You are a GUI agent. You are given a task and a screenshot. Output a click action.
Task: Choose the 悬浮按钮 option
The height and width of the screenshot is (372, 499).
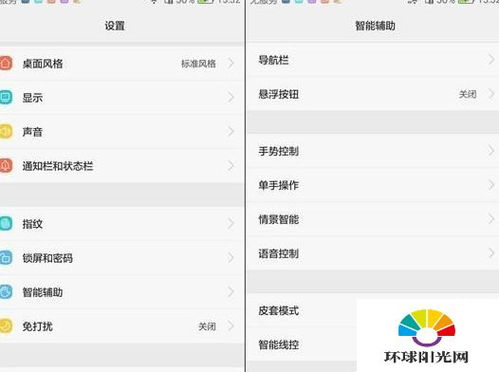point(373,94)
